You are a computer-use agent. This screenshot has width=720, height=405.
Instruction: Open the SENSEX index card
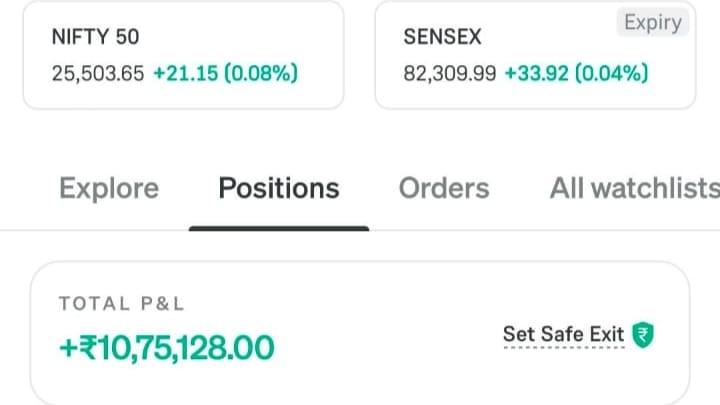pos(535,55)
